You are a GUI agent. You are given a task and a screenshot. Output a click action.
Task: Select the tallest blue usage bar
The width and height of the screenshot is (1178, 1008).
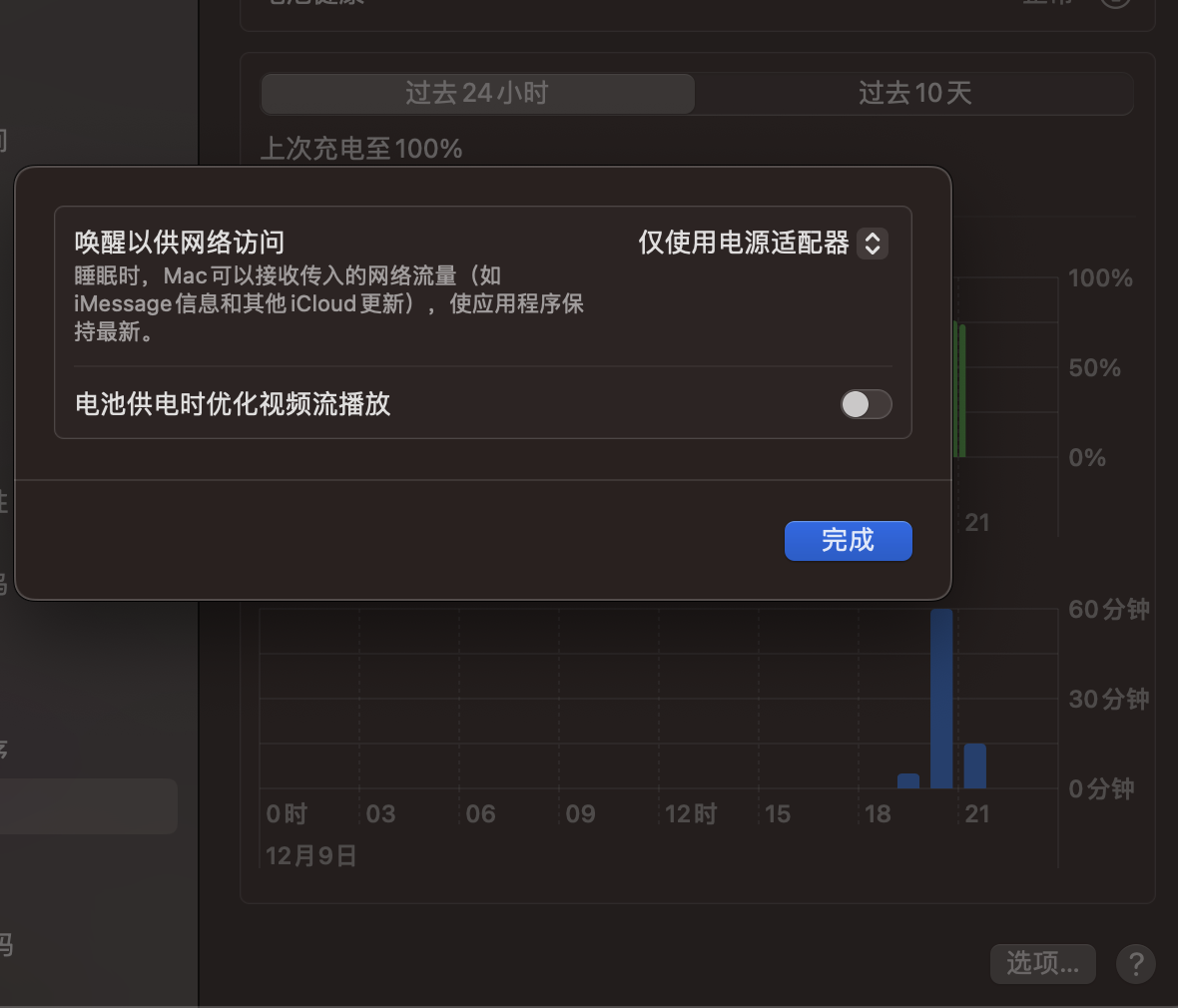941,699
